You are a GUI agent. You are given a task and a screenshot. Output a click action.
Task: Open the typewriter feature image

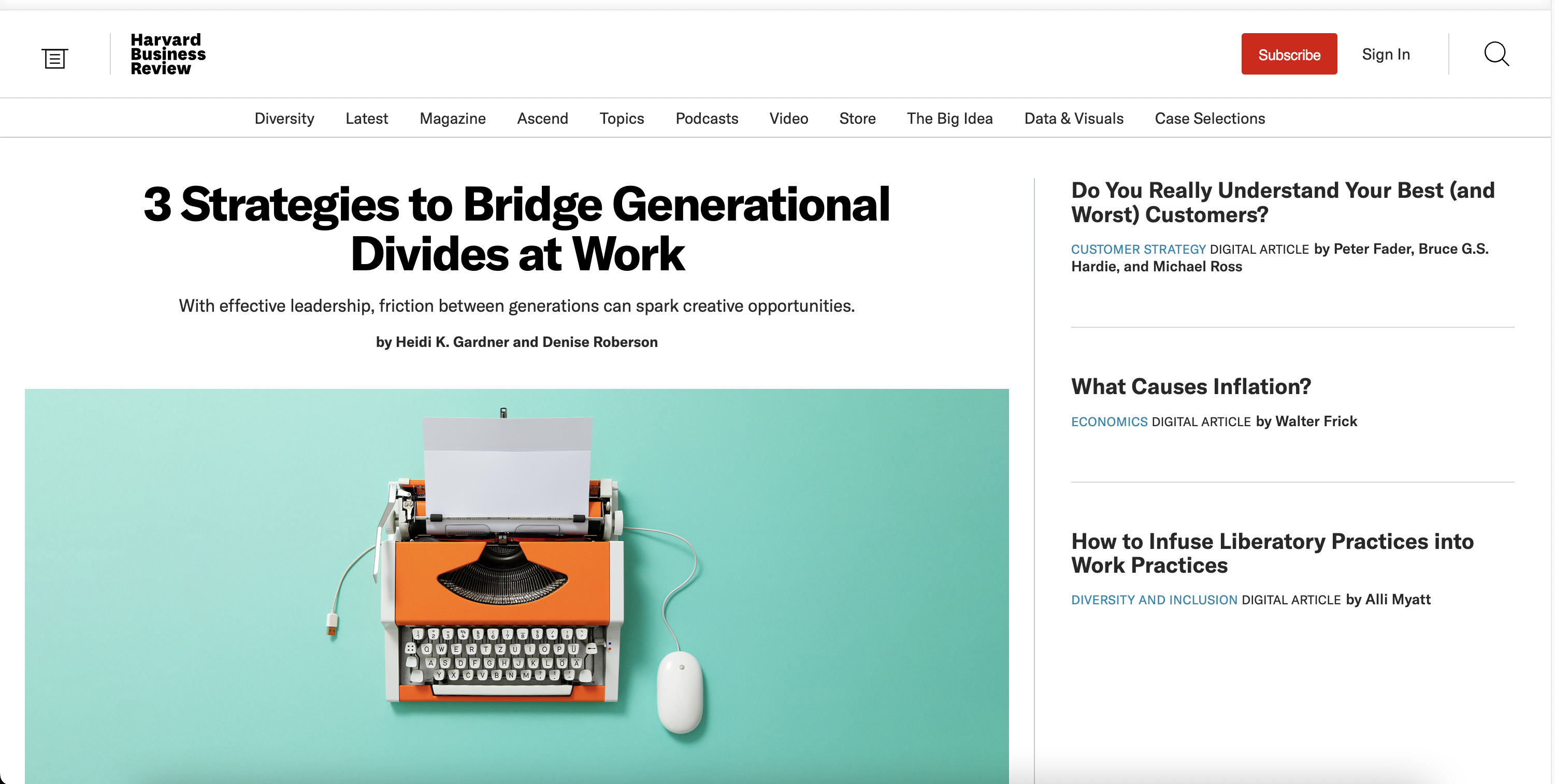517,586
